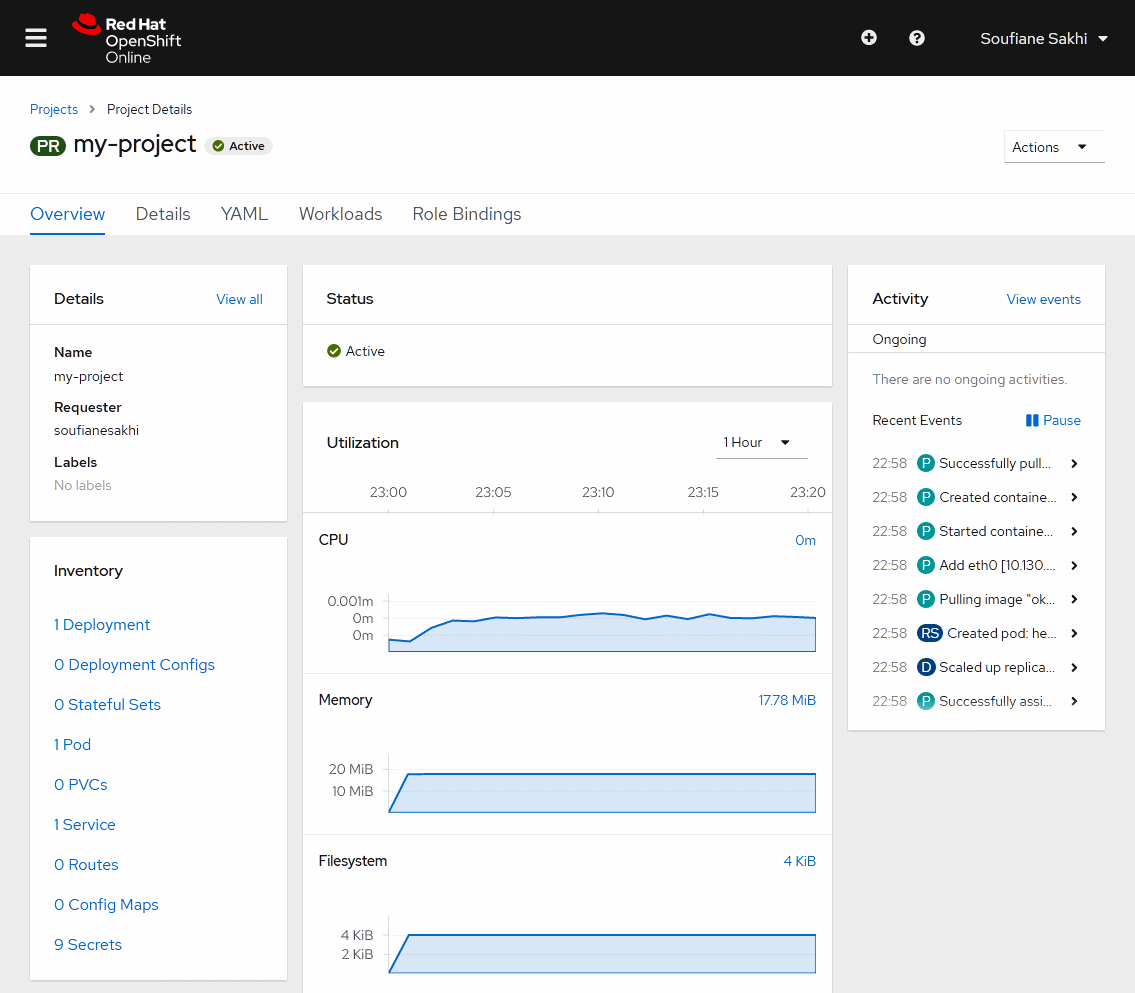Click the Memory 17.78 MiB value

point(787,700)
